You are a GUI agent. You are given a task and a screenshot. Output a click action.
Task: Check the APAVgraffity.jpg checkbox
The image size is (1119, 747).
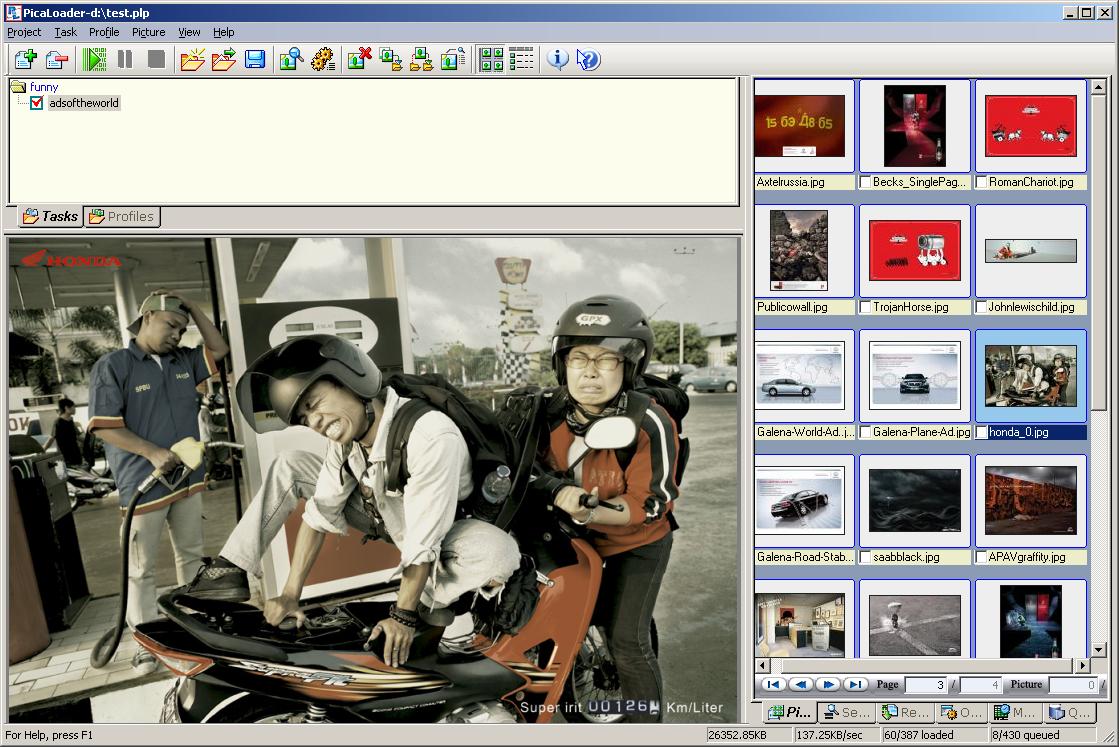click(x=981, y=557)
